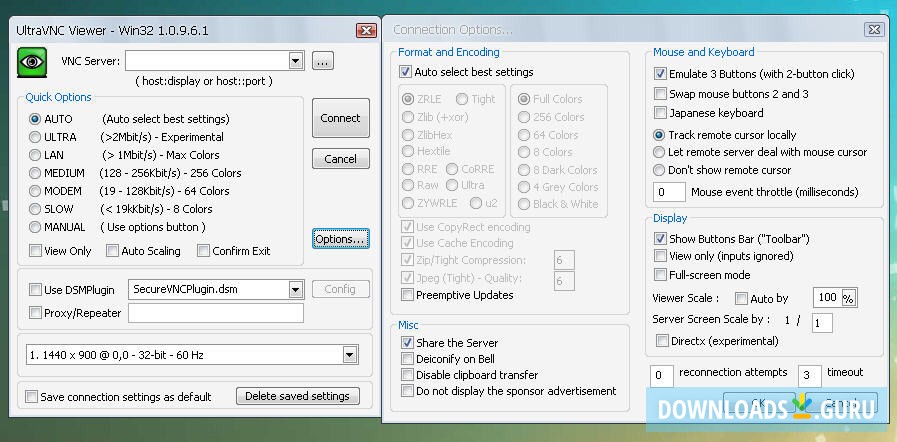
Task: Select the Hextile encoding option
Action: click(x=408, y=152)
